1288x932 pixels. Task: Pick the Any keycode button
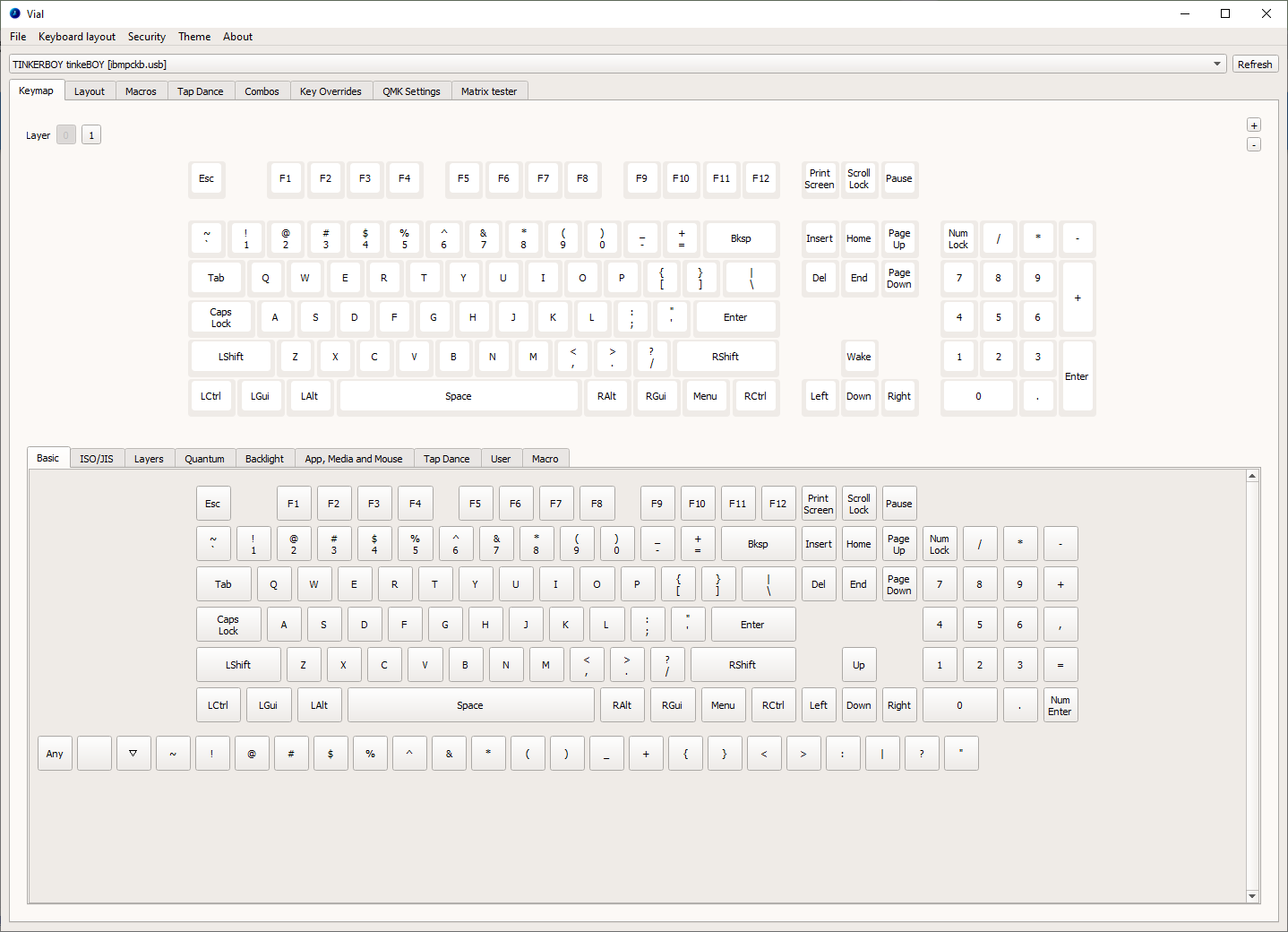click(x=55, y=754)
